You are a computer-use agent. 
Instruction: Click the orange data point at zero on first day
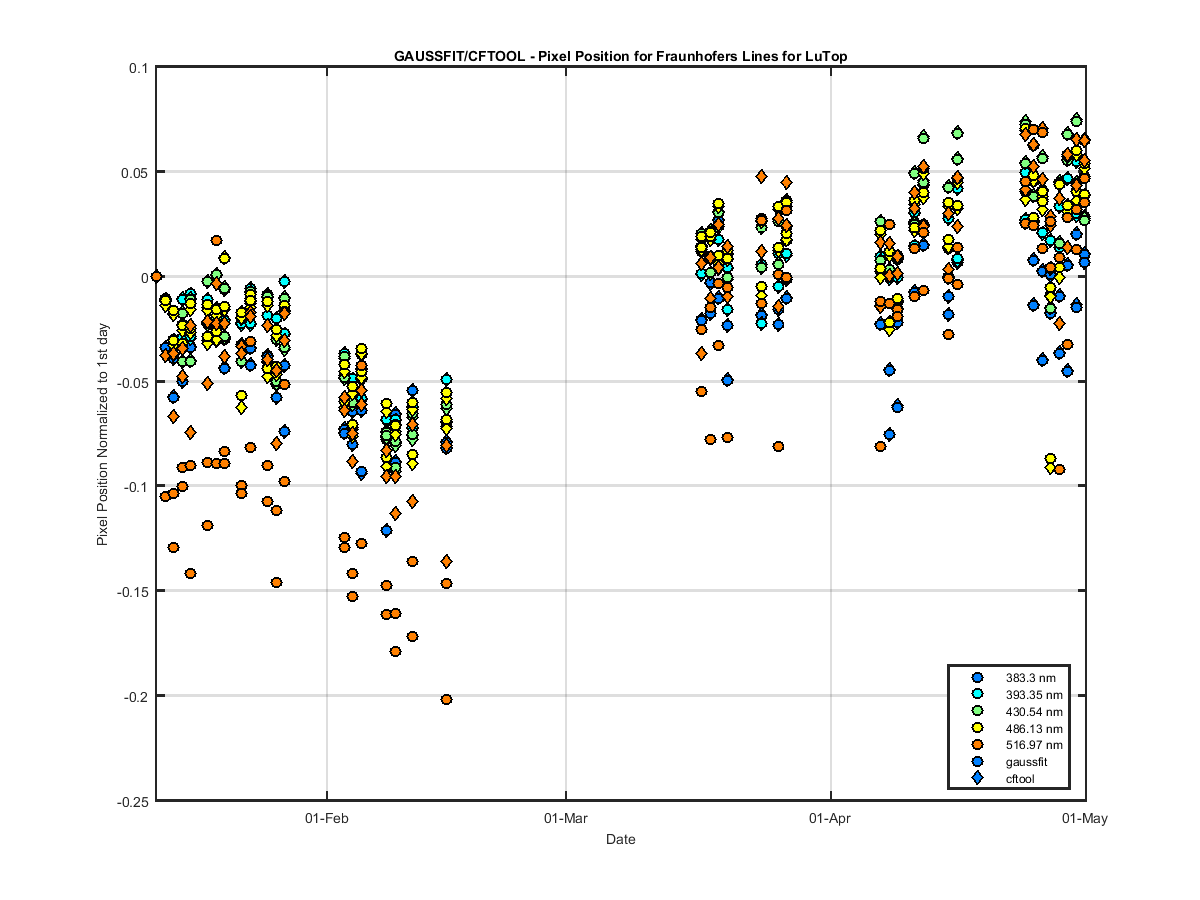(x=156, y=276)
